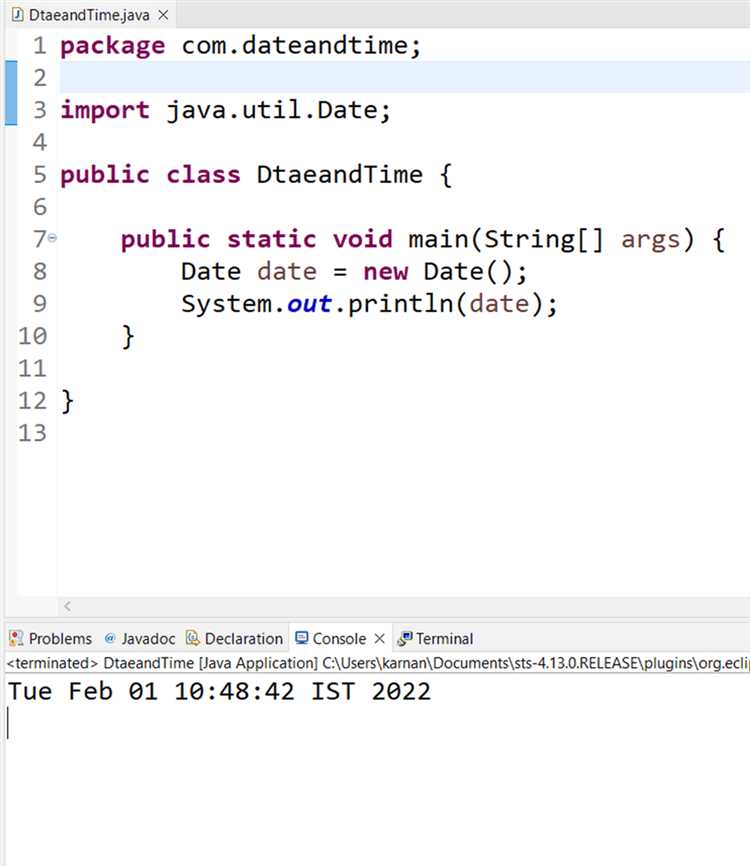Click the new keyword on line 8
Viewport: 750px width, 866px height.
385,272
